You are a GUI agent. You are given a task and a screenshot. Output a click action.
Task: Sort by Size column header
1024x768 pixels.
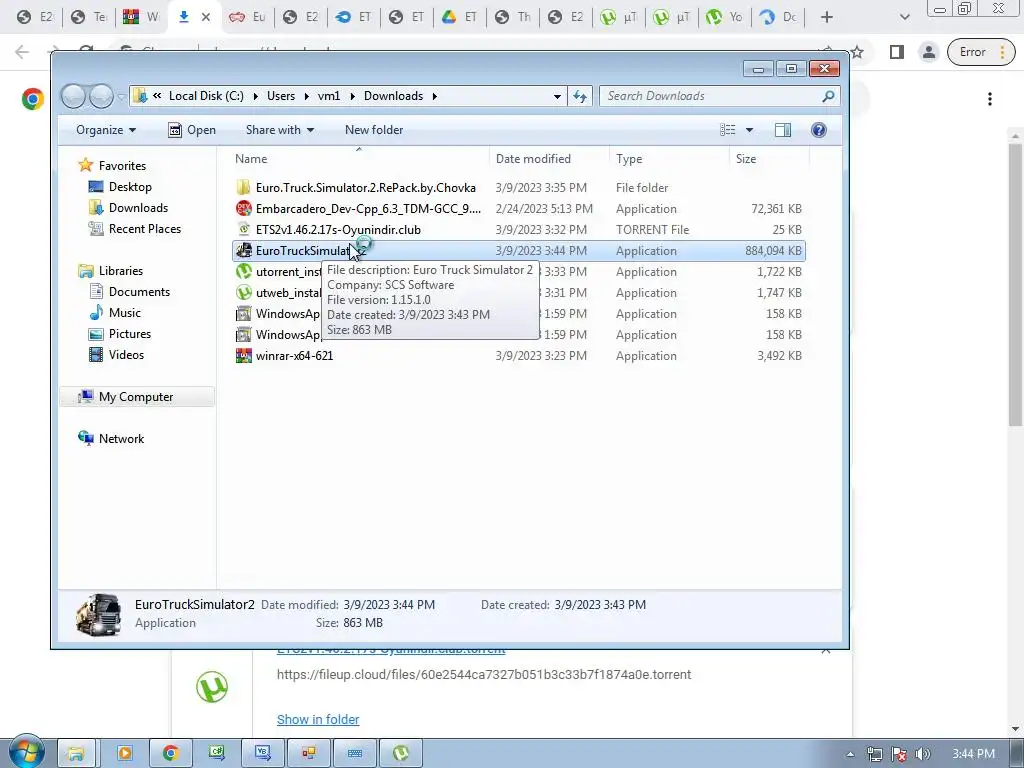tap(769, 159)
